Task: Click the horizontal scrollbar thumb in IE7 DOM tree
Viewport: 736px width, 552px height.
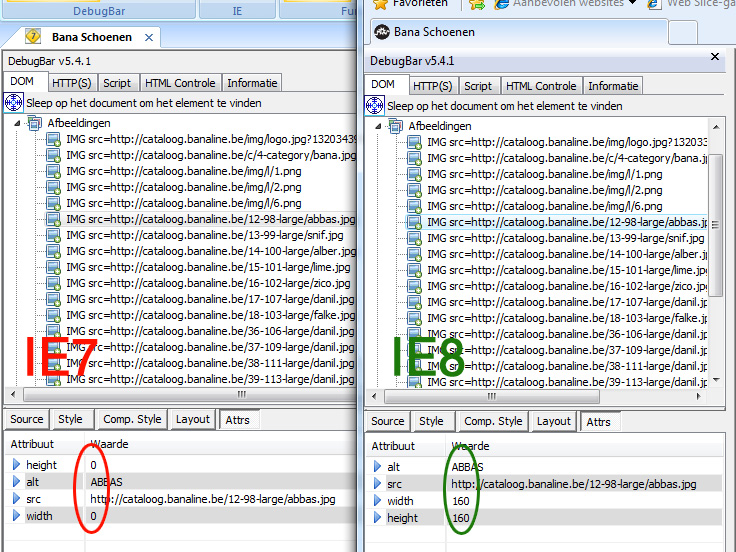Action: [x=190, y=394]
